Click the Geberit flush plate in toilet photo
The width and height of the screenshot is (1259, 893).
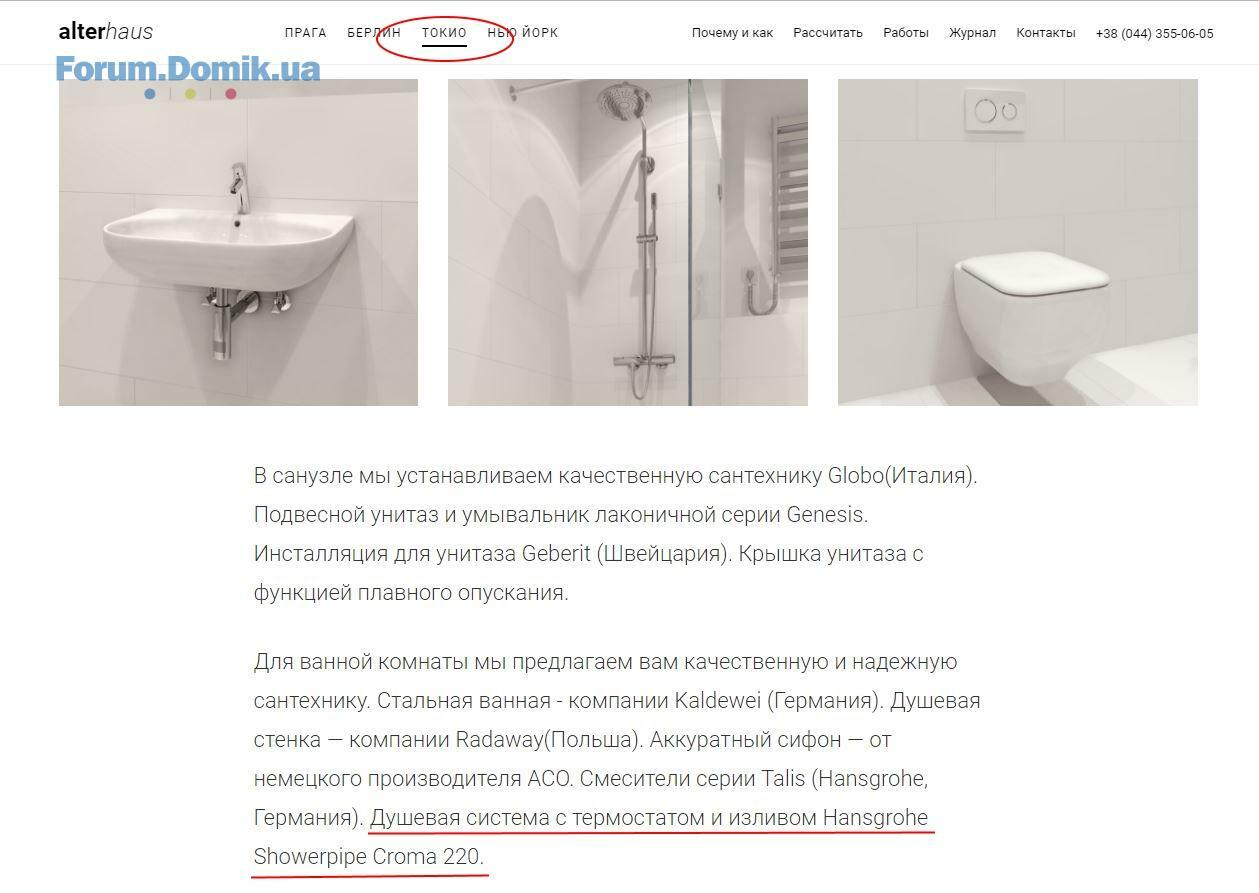(996, 111)
